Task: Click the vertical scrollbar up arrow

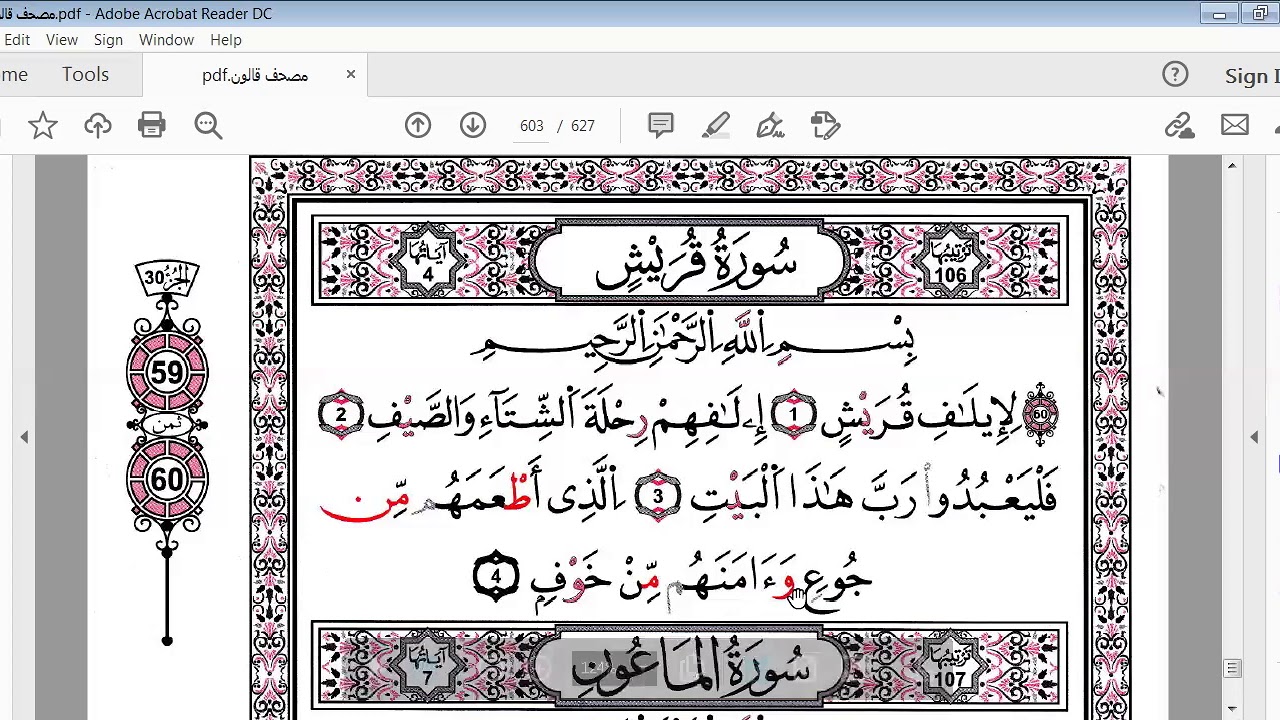Action: (1232, 165)
